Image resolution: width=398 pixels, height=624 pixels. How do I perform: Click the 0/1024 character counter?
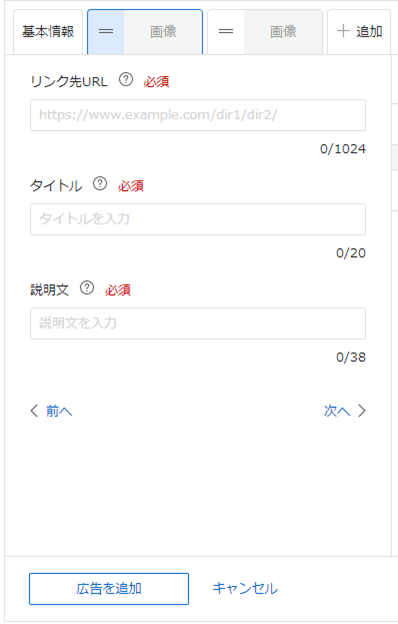coord(343,149)
